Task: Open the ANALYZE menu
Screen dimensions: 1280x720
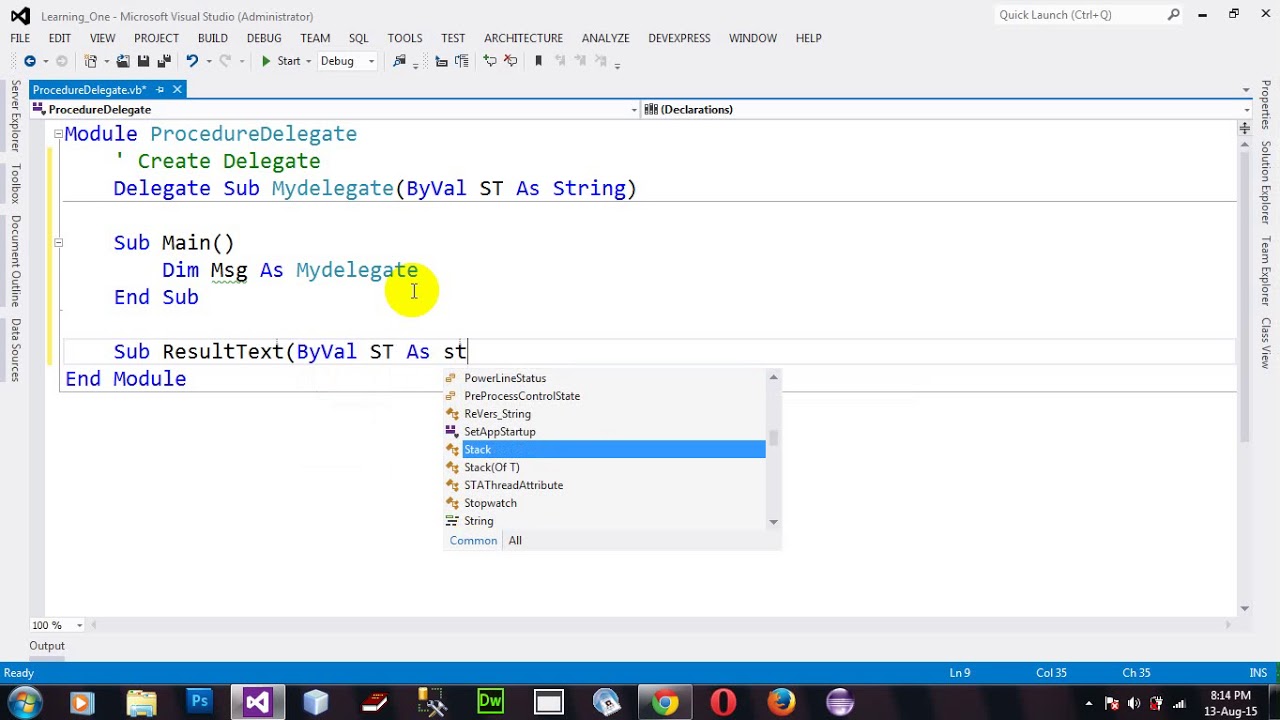Action: click(x=605, y=38)
